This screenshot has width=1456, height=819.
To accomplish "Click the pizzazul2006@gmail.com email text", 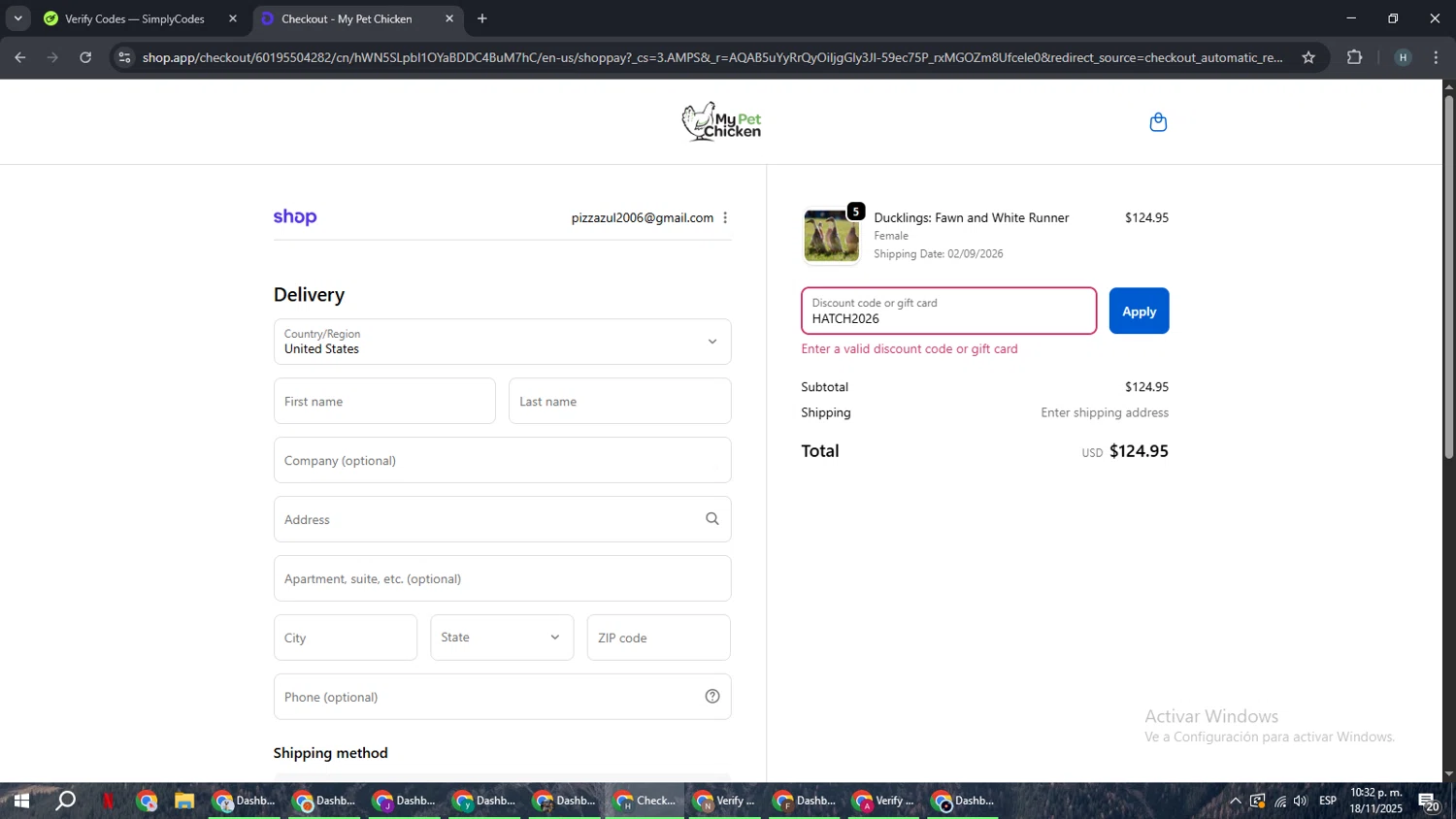I will [642, 217].
